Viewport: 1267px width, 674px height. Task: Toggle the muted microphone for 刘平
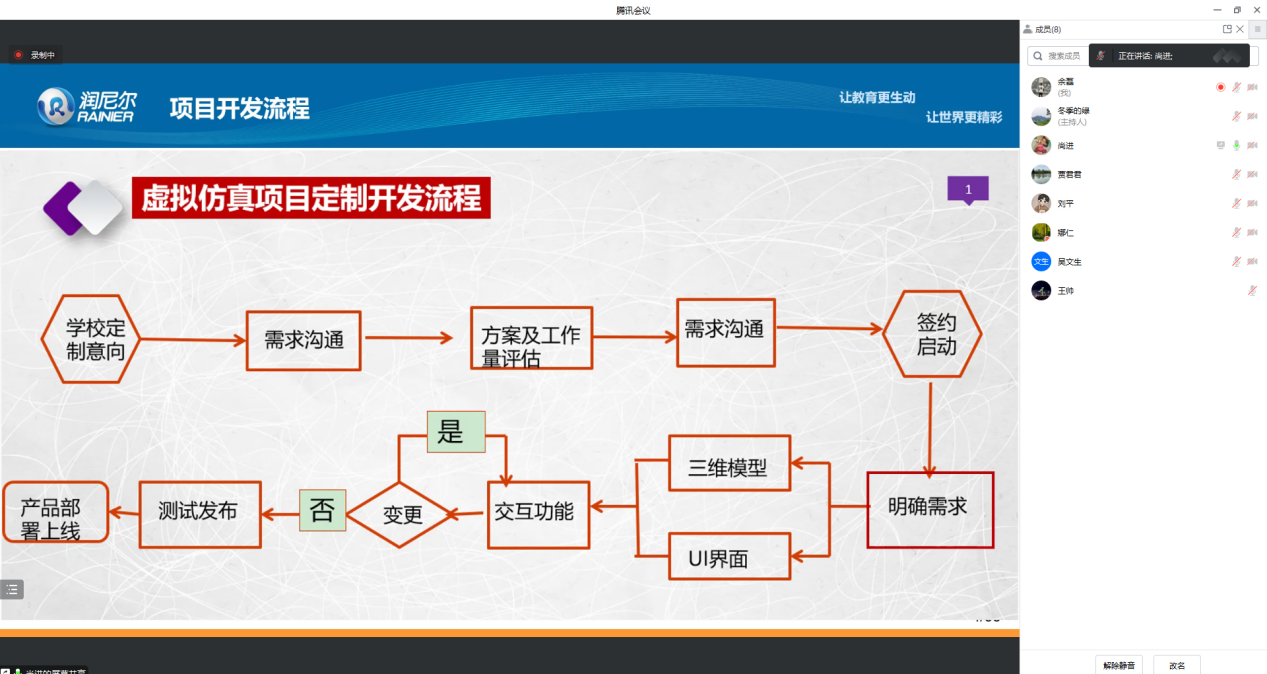(1236, 203)
